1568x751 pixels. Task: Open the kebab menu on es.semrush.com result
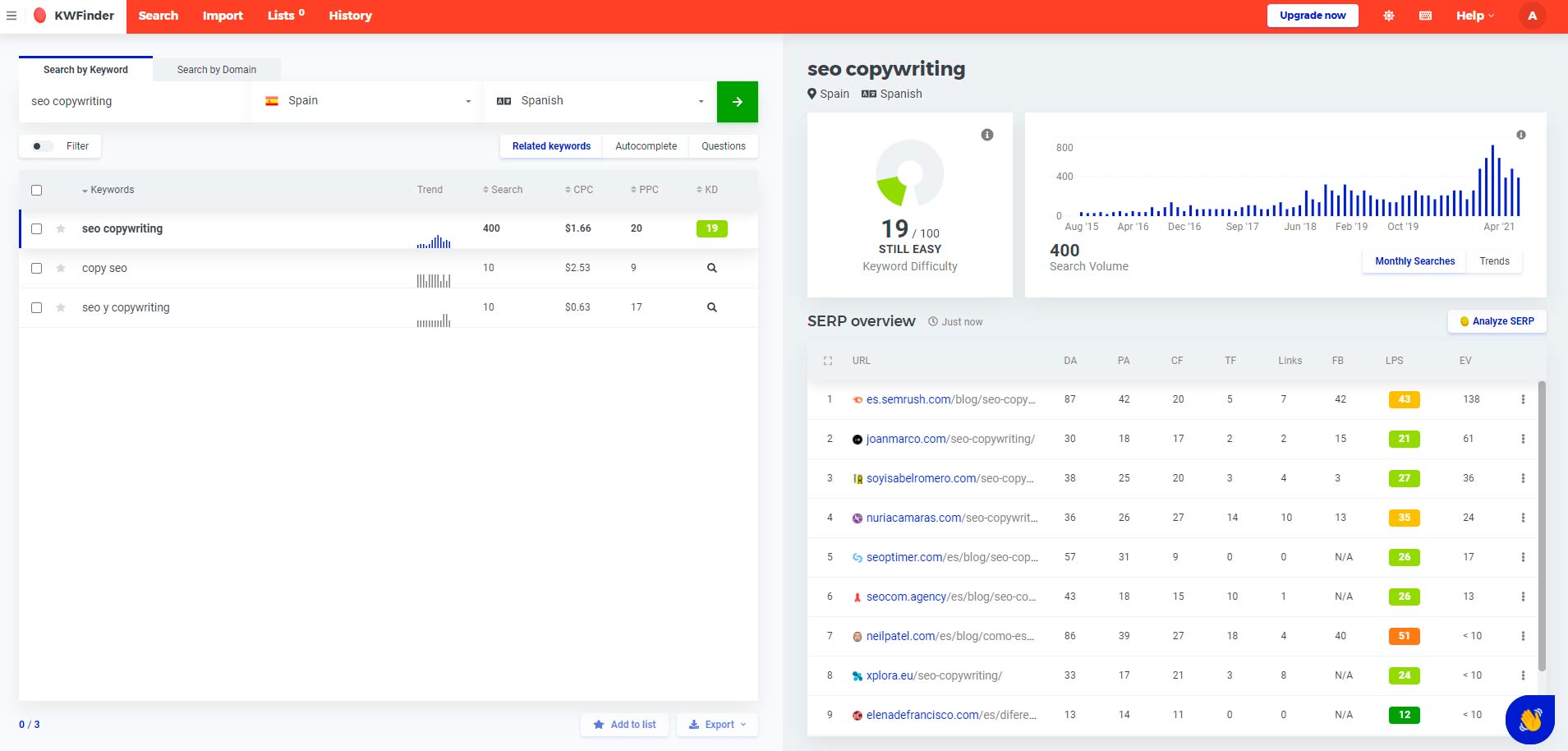click(1524, 399)
